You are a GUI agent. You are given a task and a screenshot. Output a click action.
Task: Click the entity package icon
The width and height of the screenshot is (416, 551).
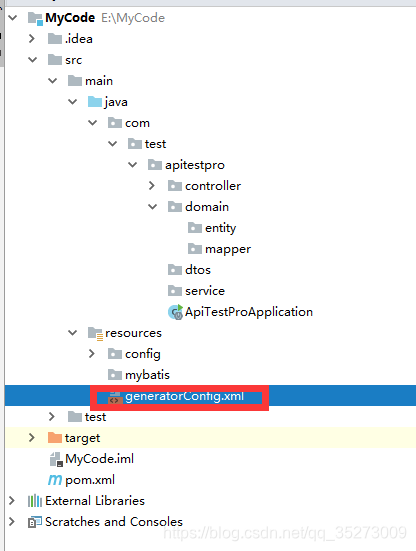click(x=195, y=228)
